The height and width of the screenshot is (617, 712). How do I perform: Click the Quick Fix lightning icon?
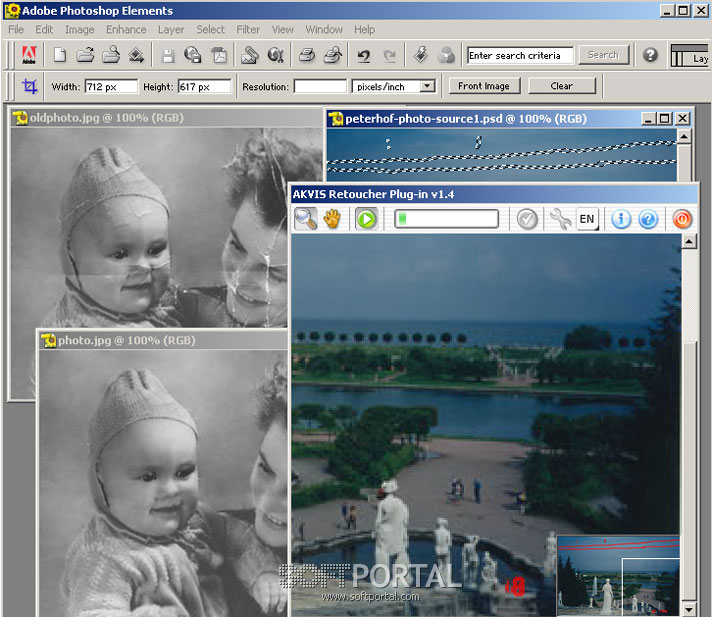click(x=421, y=55)
